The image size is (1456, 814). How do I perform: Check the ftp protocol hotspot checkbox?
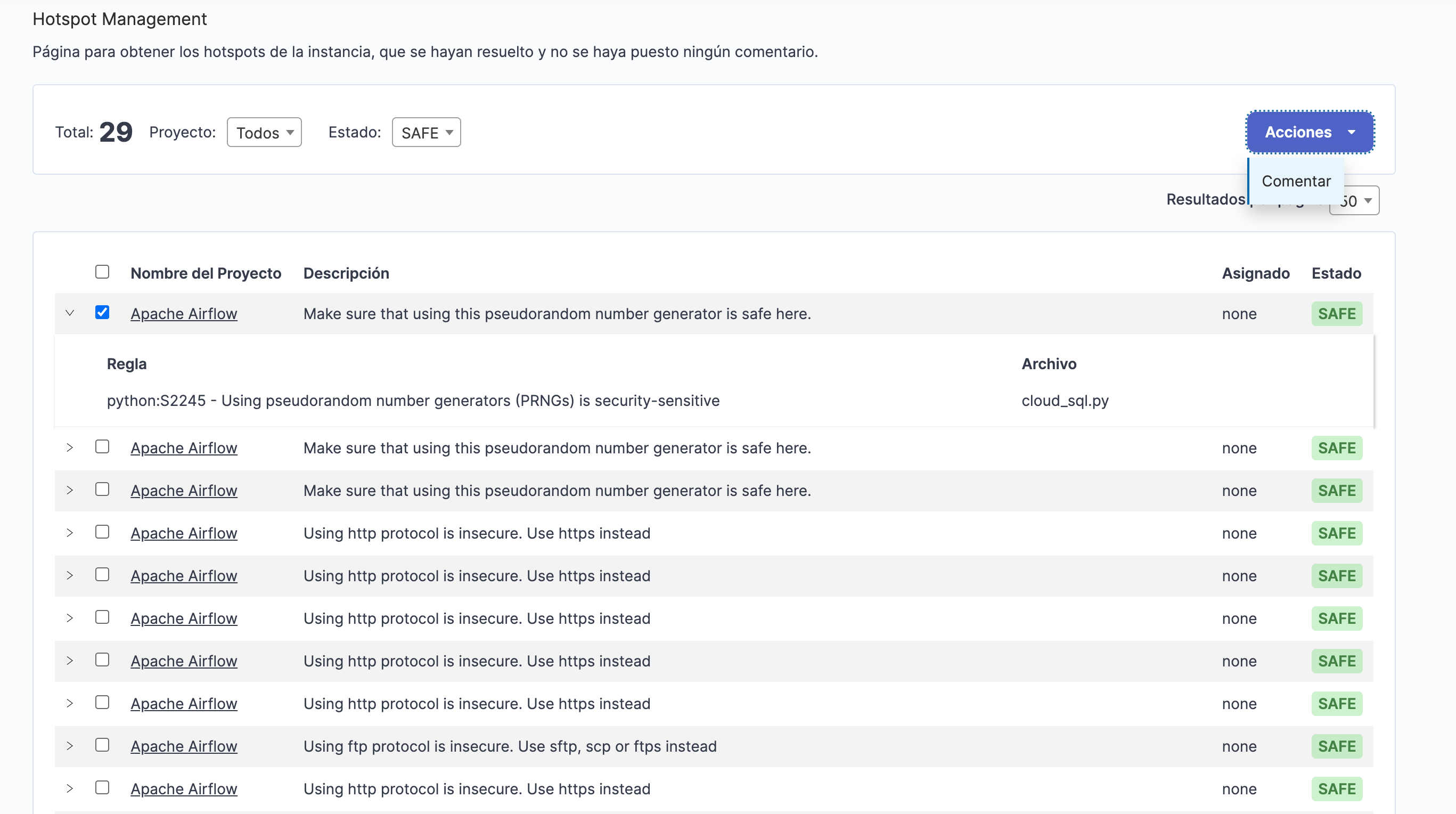(102, 745)
